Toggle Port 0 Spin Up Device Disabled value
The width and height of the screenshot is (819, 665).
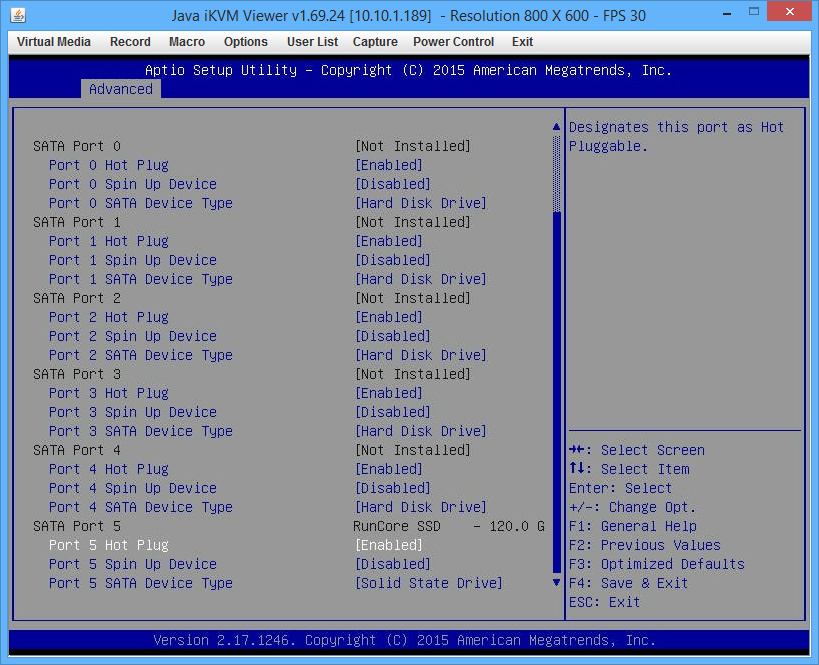(x=393, y=184)
